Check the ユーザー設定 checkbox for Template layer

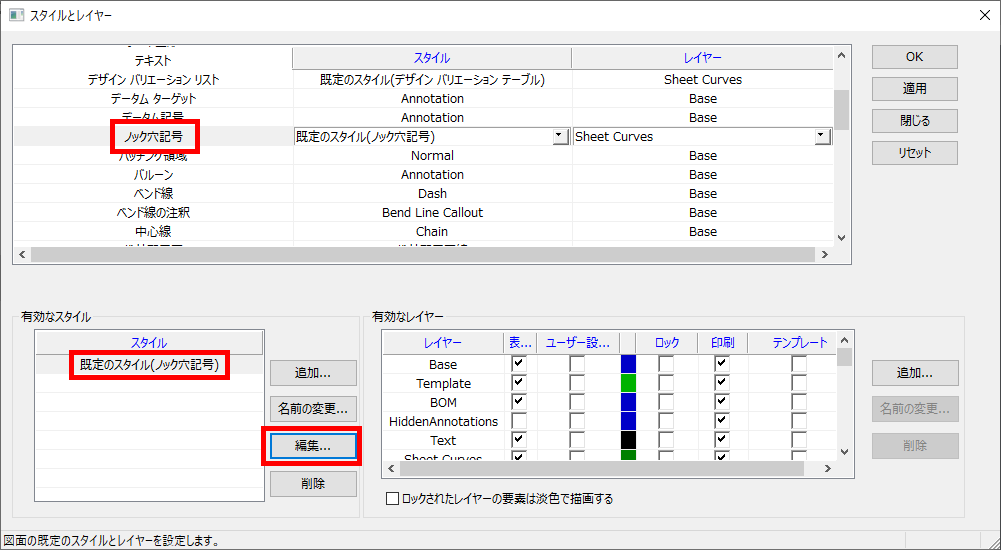tap(577, 383)
